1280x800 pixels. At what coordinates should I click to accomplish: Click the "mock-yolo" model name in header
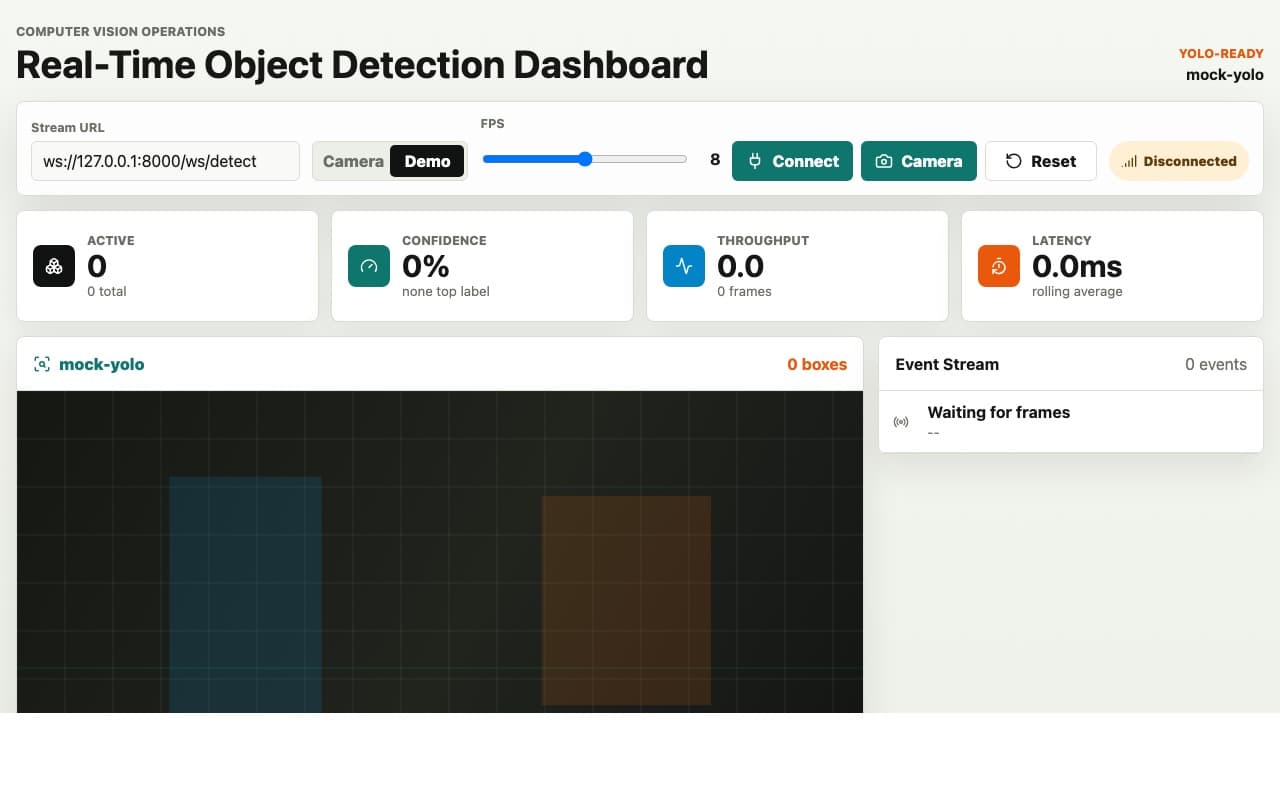click(x=1225, y=75)
